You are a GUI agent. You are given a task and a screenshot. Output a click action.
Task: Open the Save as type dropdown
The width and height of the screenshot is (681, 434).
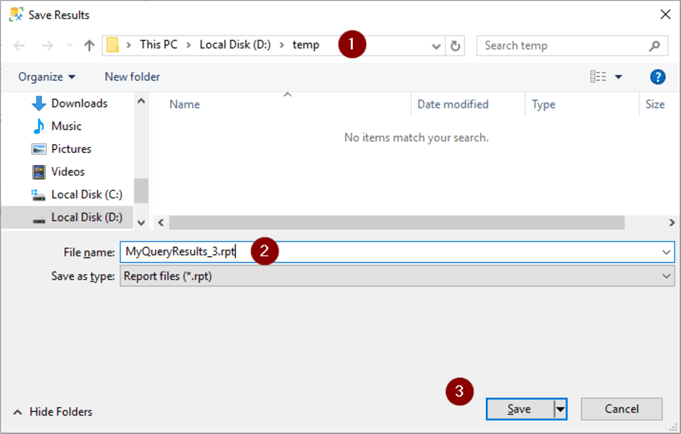click(x=667, y=275)
